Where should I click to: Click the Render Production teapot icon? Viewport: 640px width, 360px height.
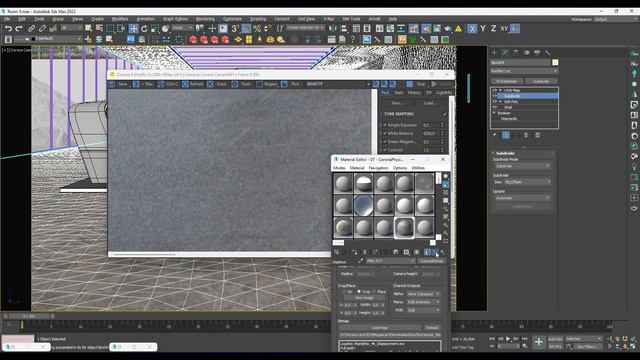tap(448, 29)
